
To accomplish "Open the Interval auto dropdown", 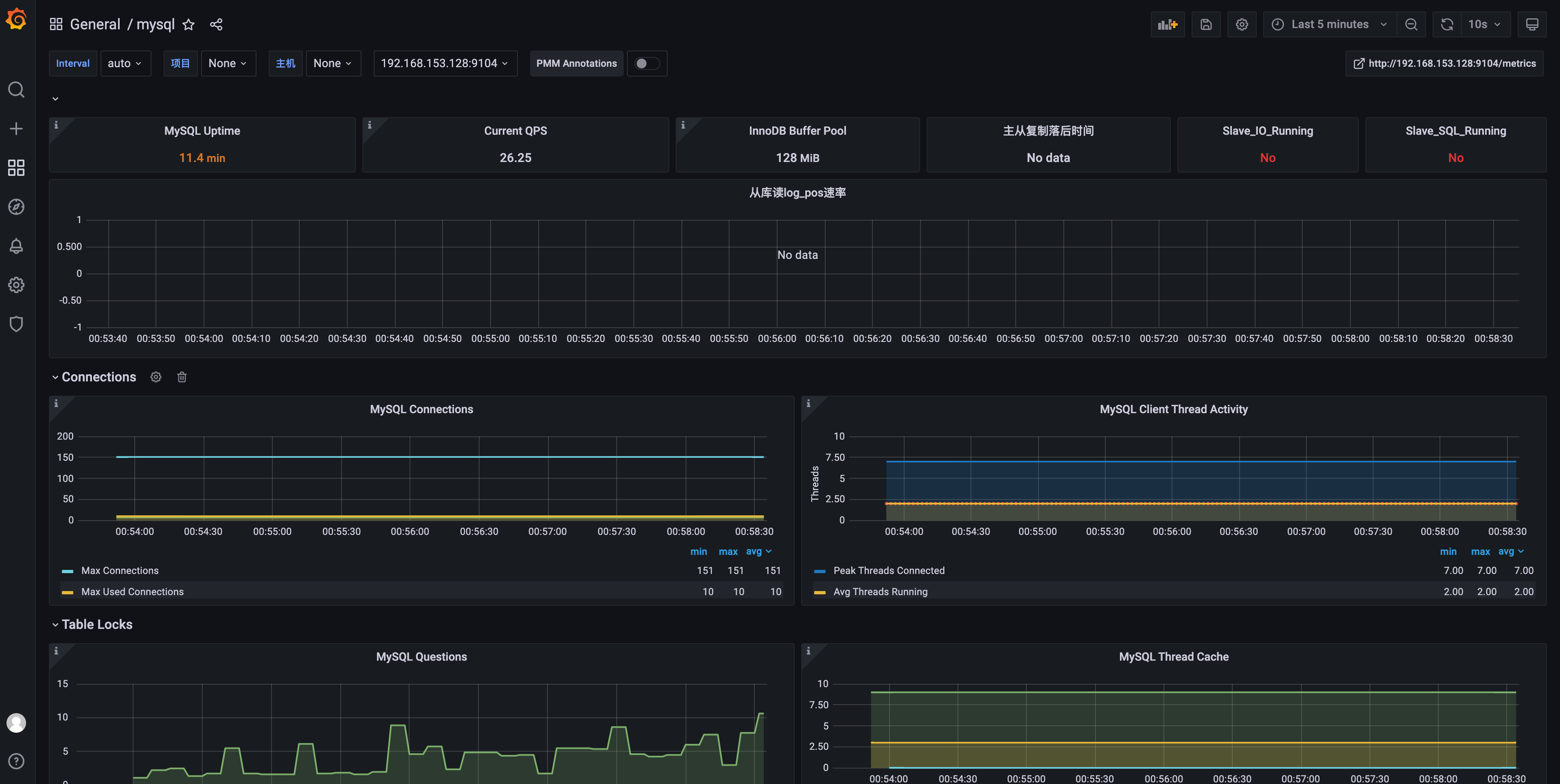I will (x=125, y=64).
